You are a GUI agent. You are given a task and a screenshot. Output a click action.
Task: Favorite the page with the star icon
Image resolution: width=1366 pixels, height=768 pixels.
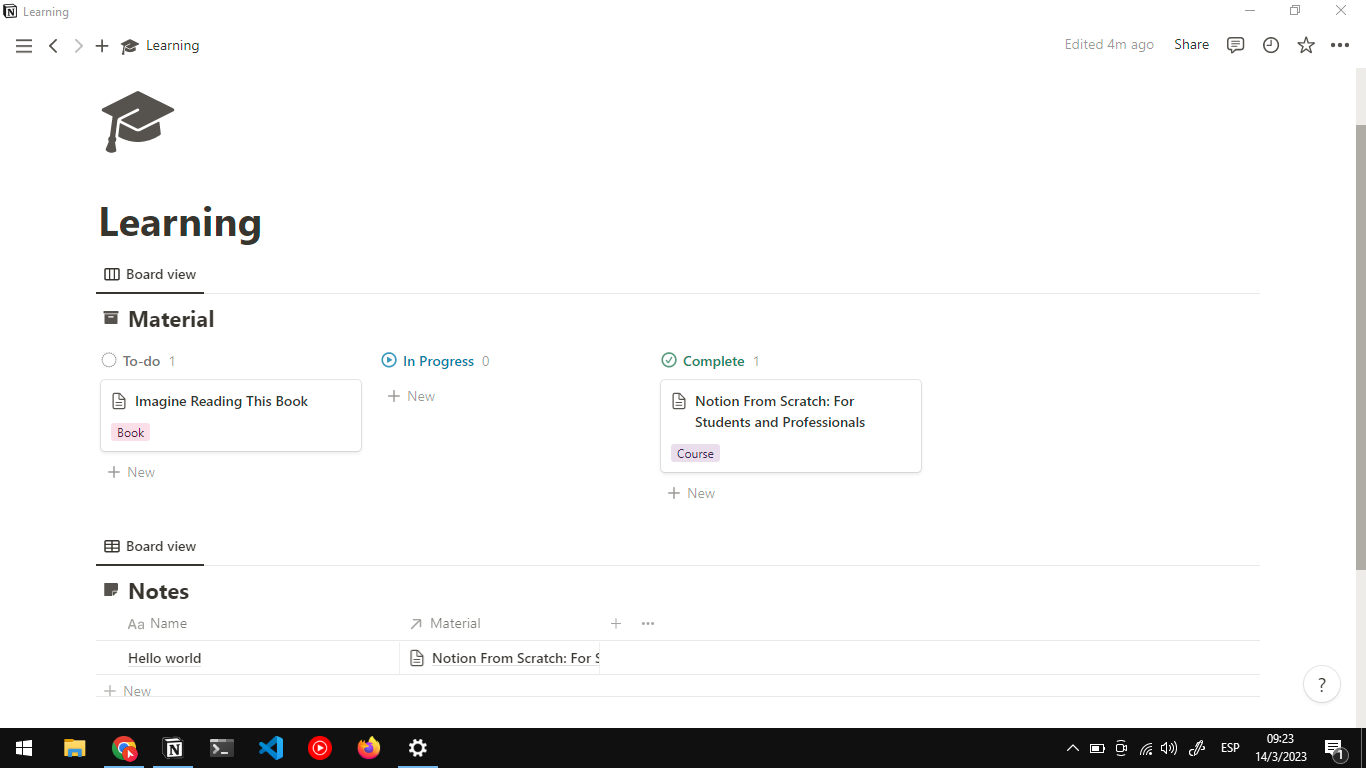tap(1306, 45)
